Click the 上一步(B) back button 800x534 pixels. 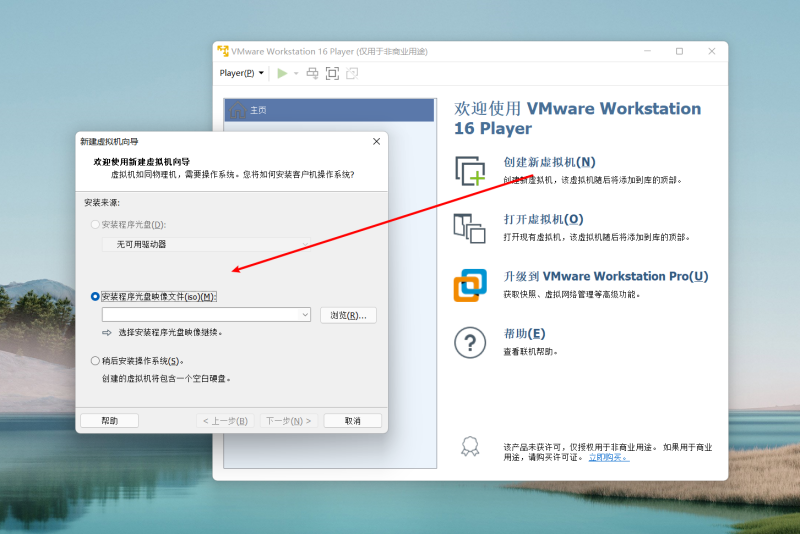point(225,421)
